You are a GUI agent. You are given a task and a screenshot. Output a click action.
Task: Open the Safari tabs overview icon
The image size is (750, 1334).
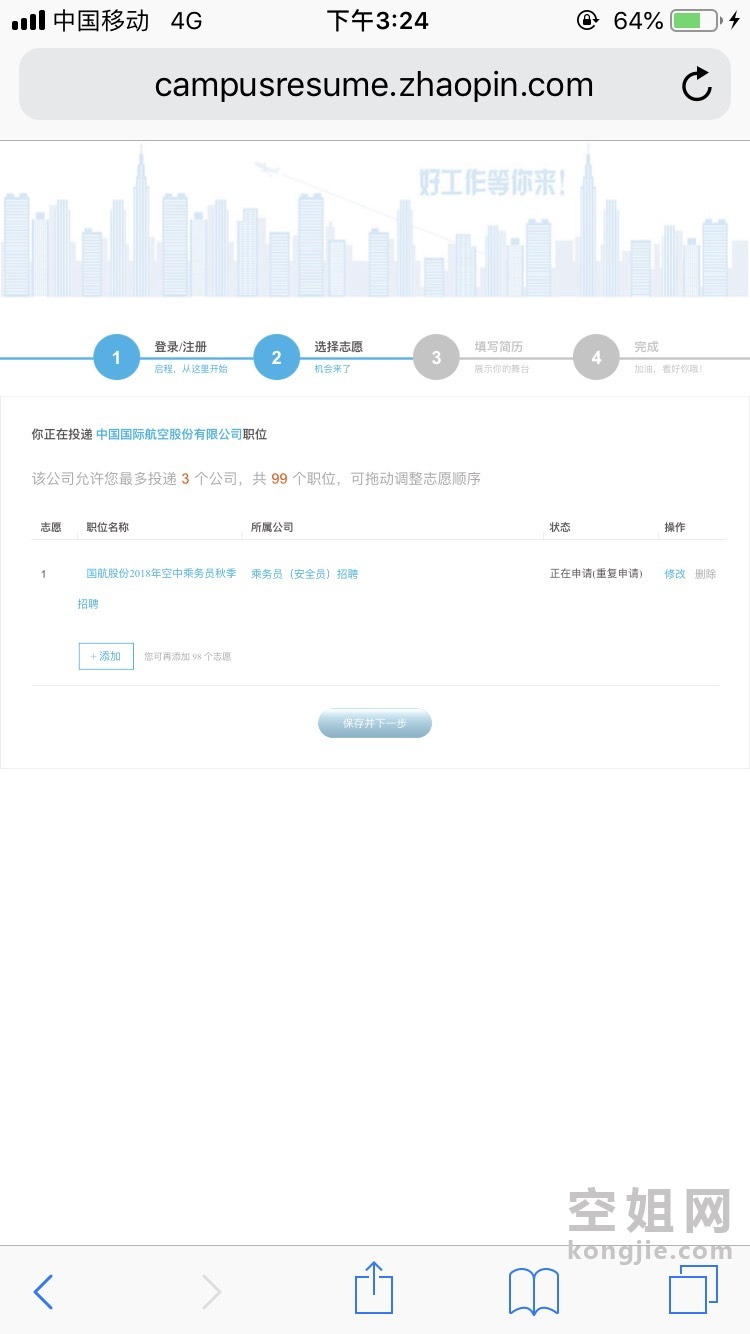tap(693, 1290)
